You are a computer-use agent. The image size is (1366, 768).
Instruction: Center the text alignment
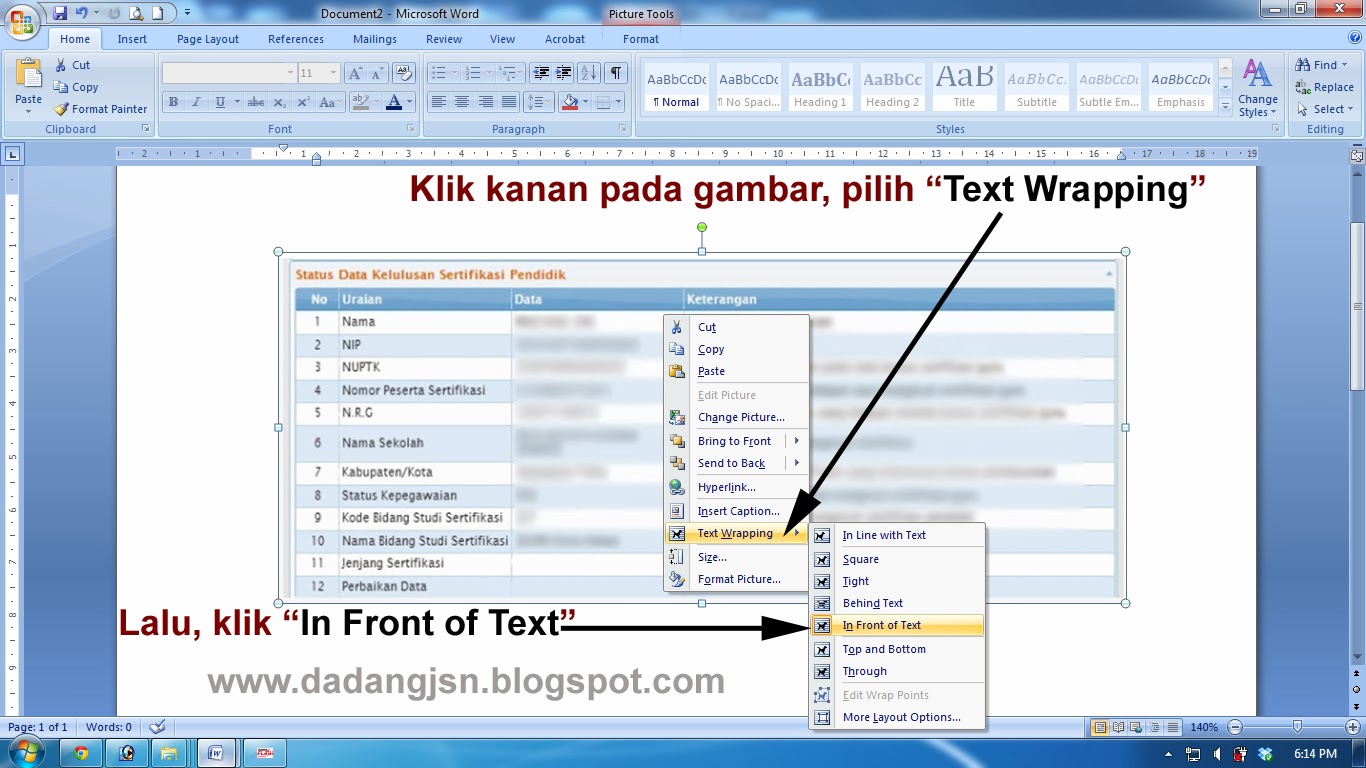pyautogui.click(x=461, y=102)
